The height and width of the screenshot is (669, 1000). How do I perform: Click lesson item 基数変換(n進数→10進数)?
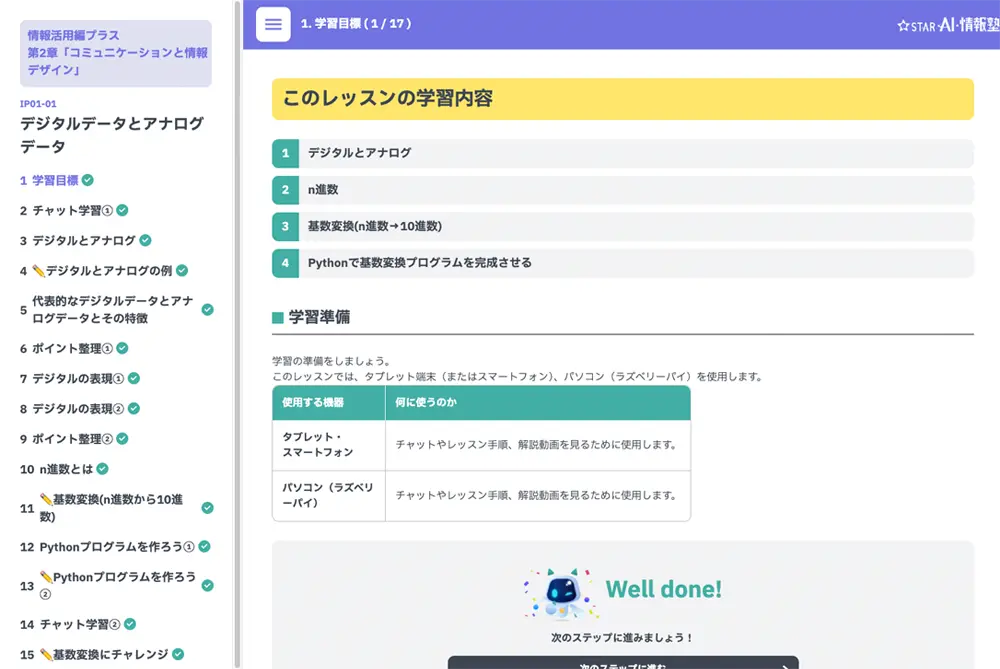click(x=622, y=226)
